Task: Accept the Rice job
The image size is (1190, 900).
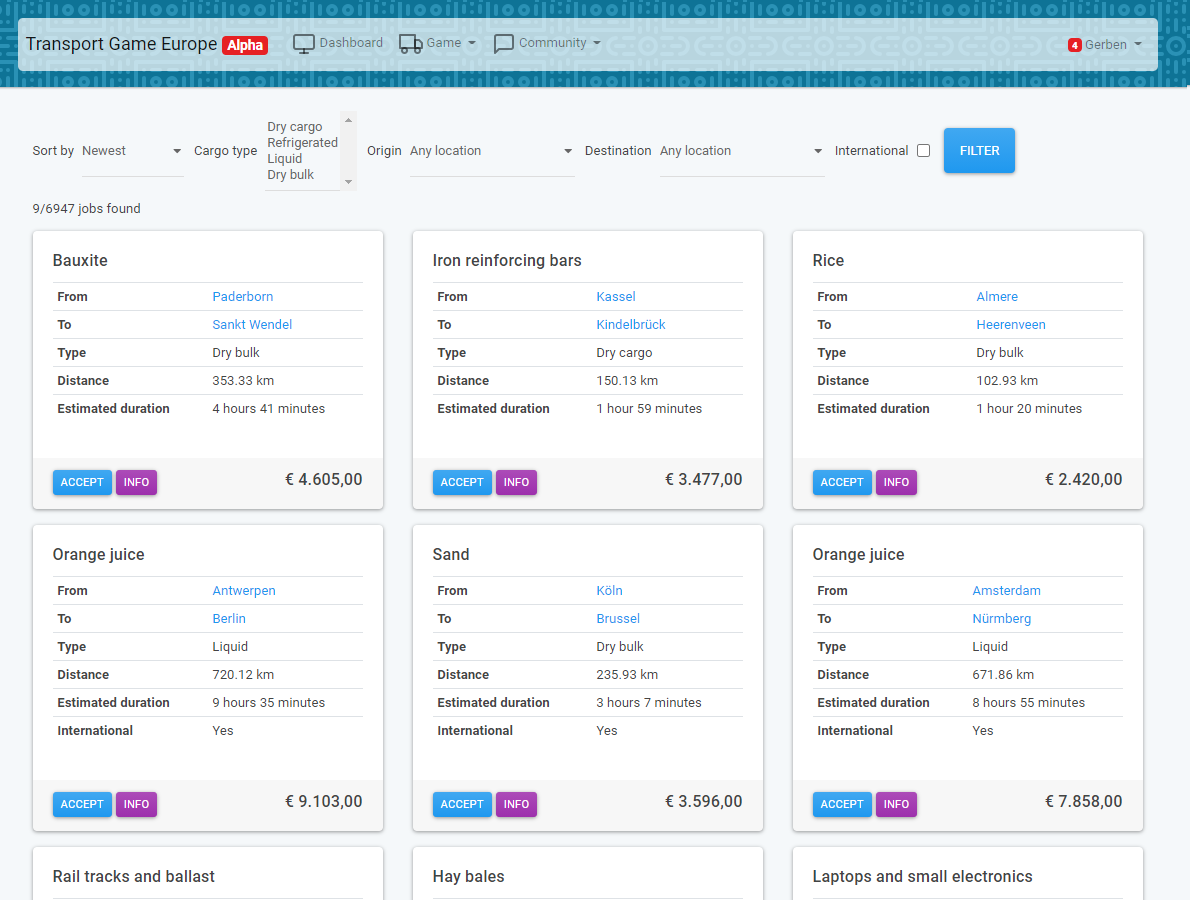Action: (842, 482)
